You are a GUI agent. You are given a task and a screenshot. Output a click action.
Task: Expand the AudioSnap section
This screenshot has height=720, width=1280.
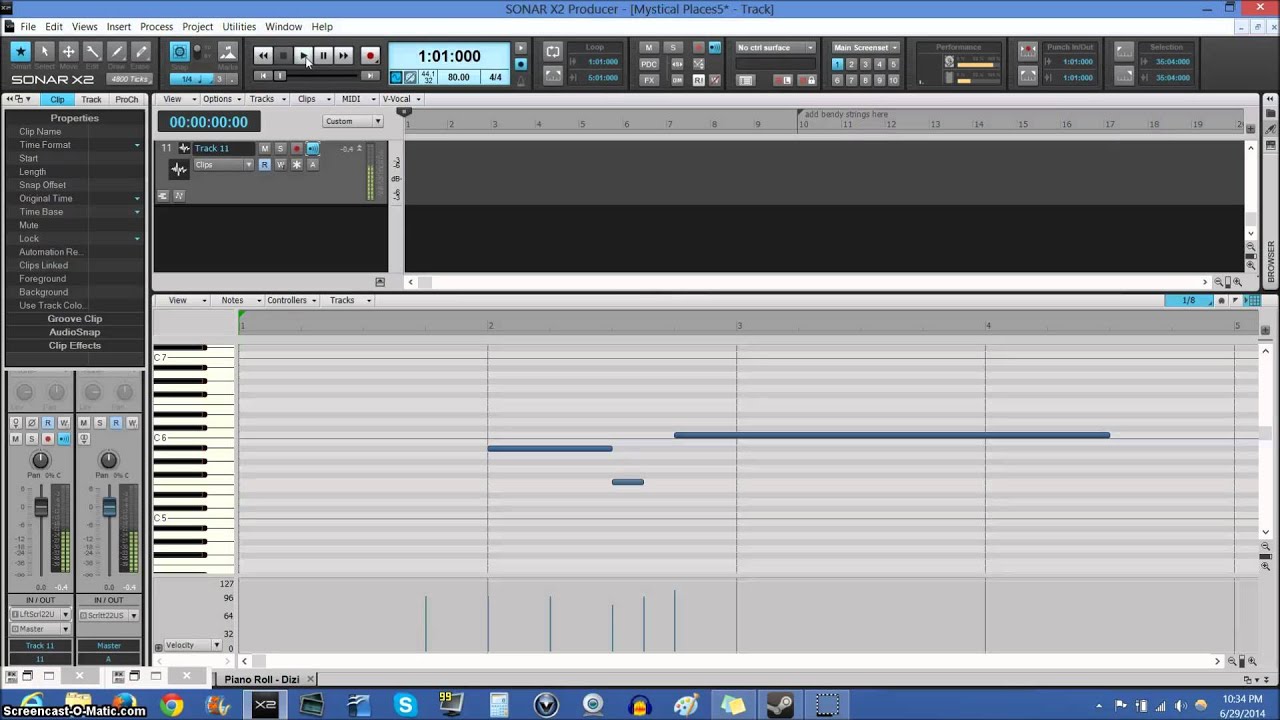[75, 332]
